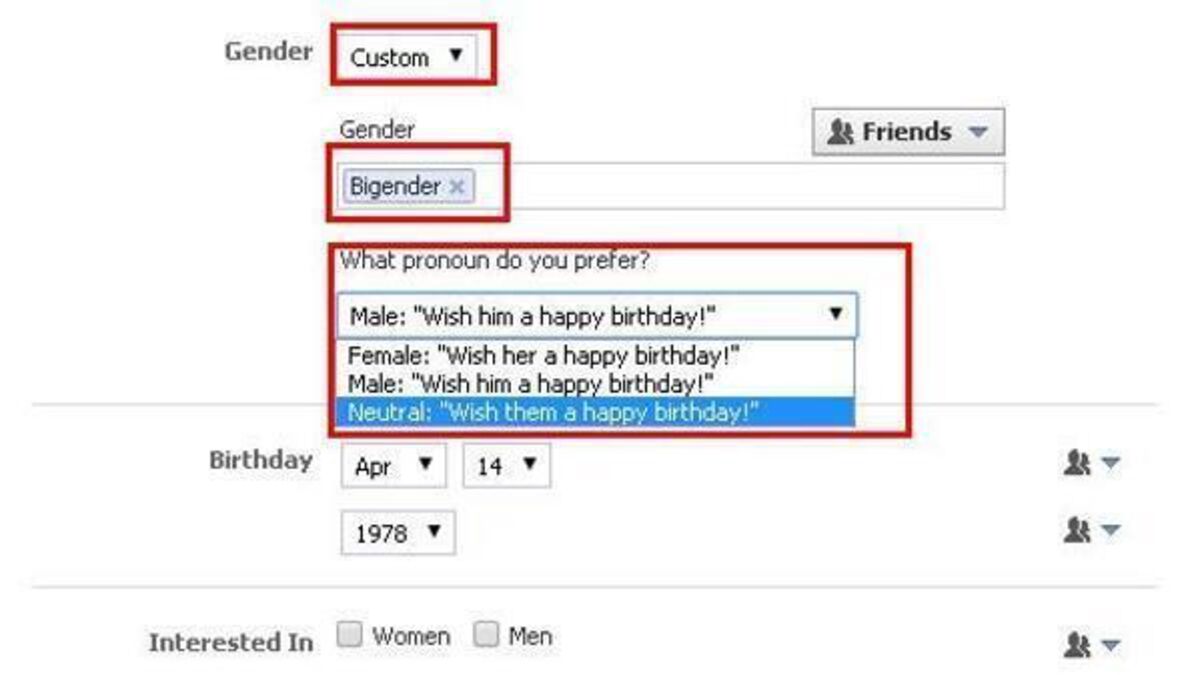
Task: Check the Women checkbox
Action: (350, 636)
